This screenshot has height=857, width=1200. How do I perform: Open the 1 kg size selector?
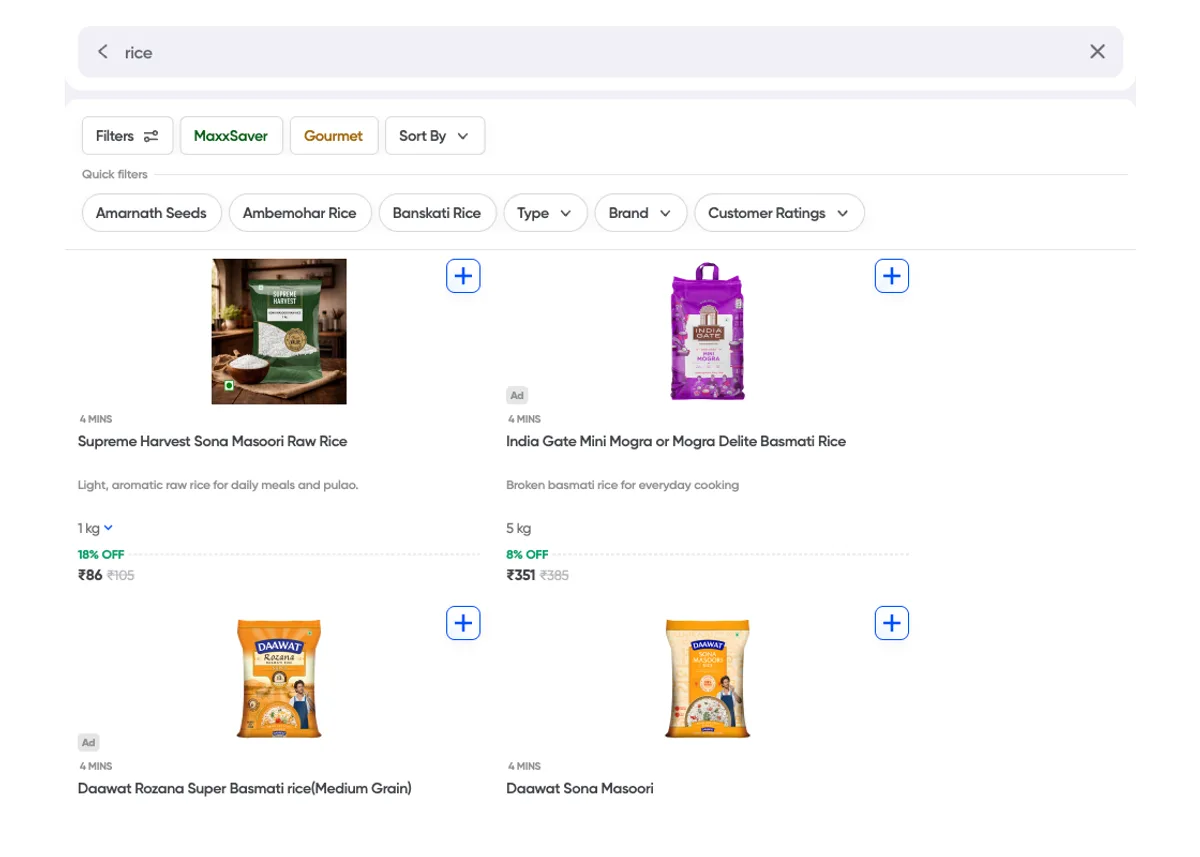click(x=96, y=528)
